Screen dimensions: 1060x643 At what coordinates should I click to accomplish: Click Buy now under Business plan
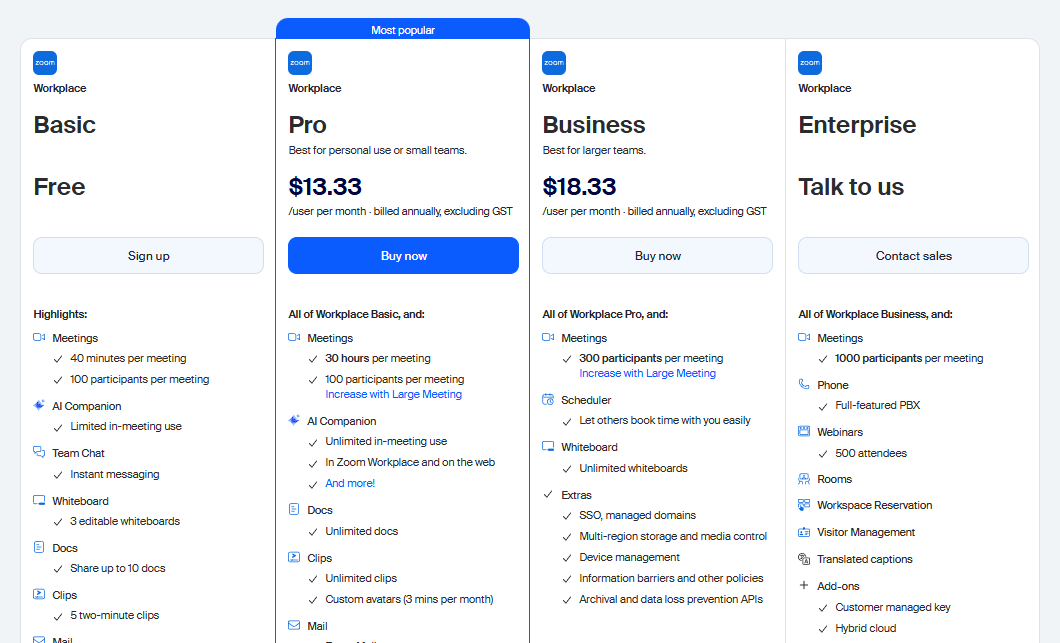[657, 256]
